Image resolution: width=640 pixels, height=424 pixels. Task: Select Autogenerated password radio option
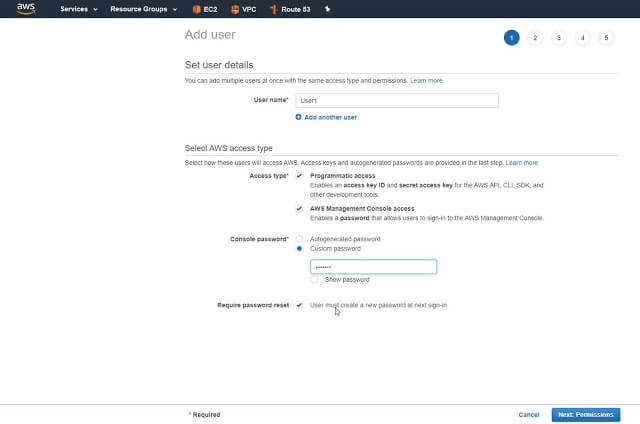point(299,239)
